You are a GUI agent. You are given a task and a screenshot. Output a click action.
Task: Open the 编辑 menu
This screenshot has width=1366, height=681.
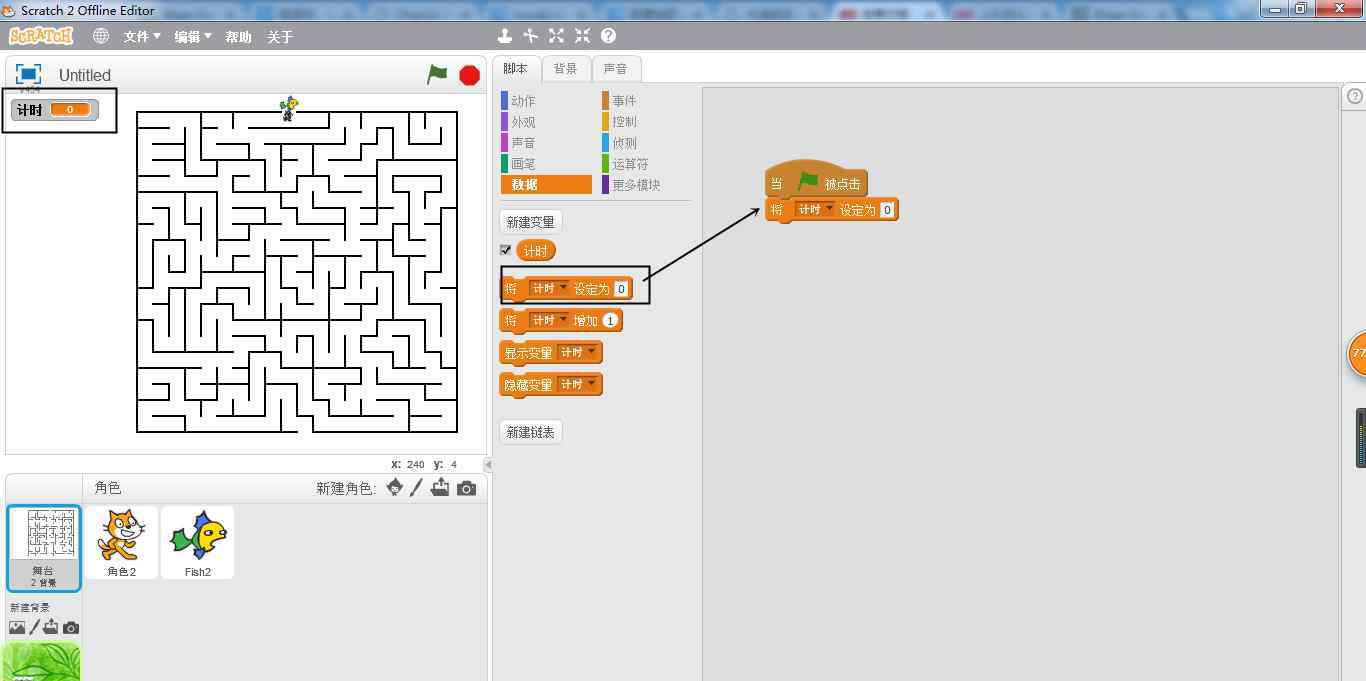192,36
